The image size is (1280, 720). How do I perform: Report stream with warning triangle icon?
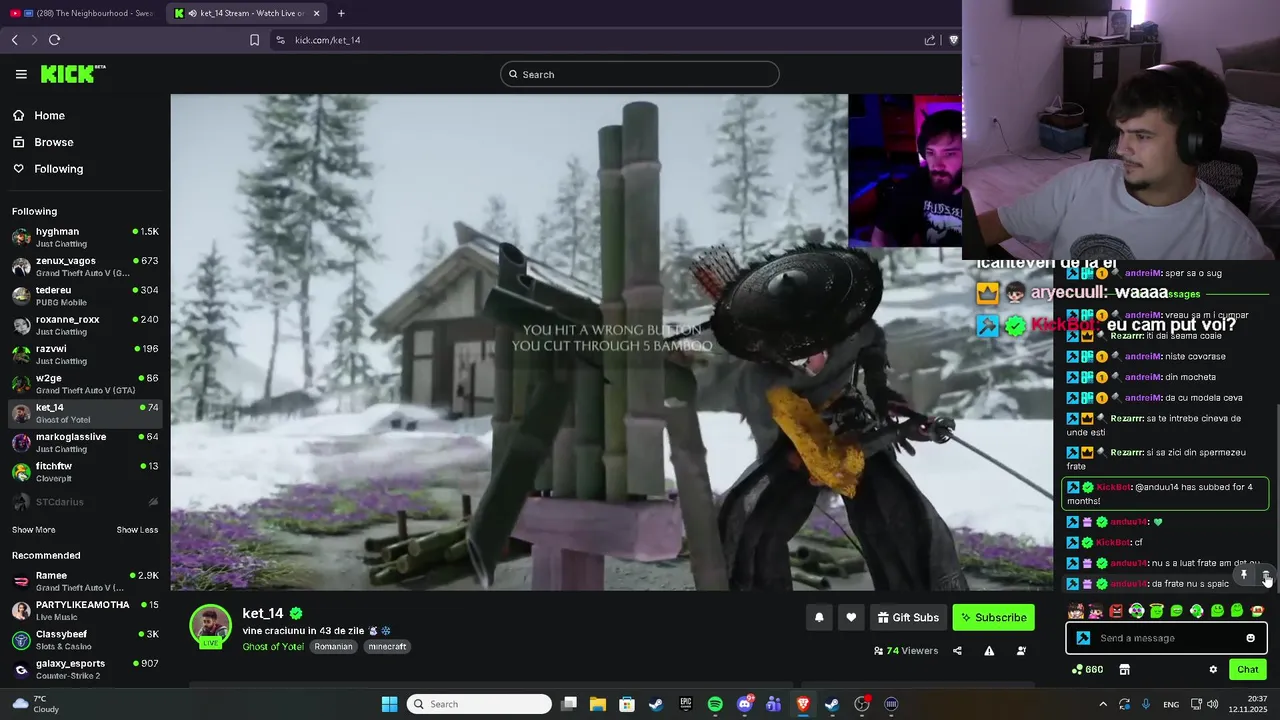989,651
